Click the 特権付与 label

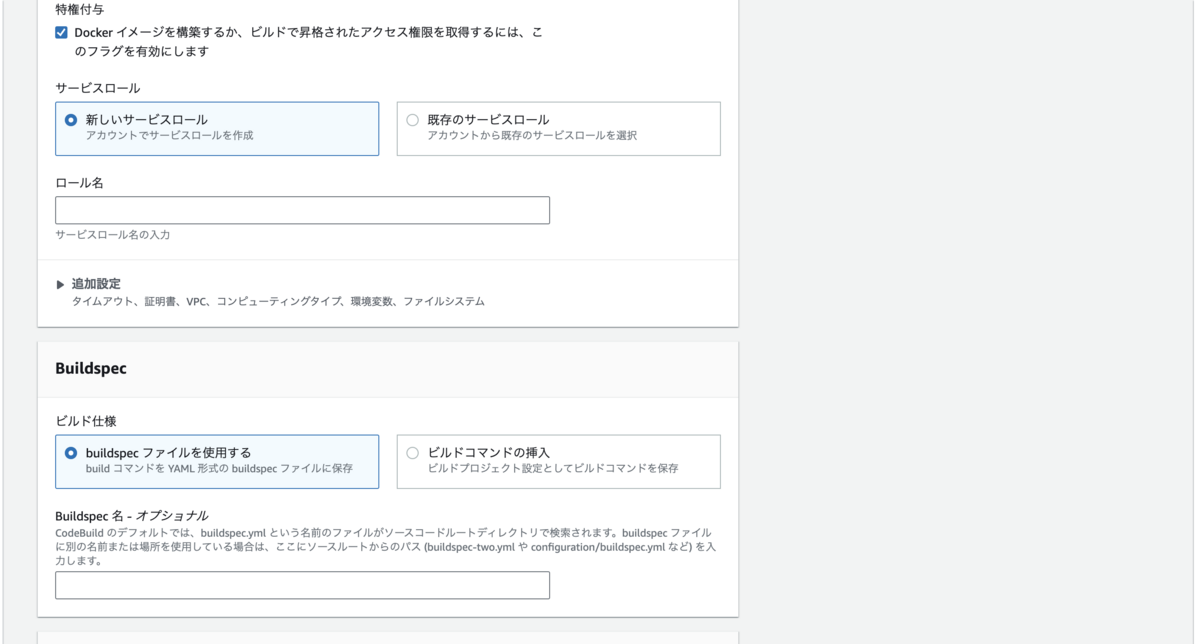(x=80, y=9)
